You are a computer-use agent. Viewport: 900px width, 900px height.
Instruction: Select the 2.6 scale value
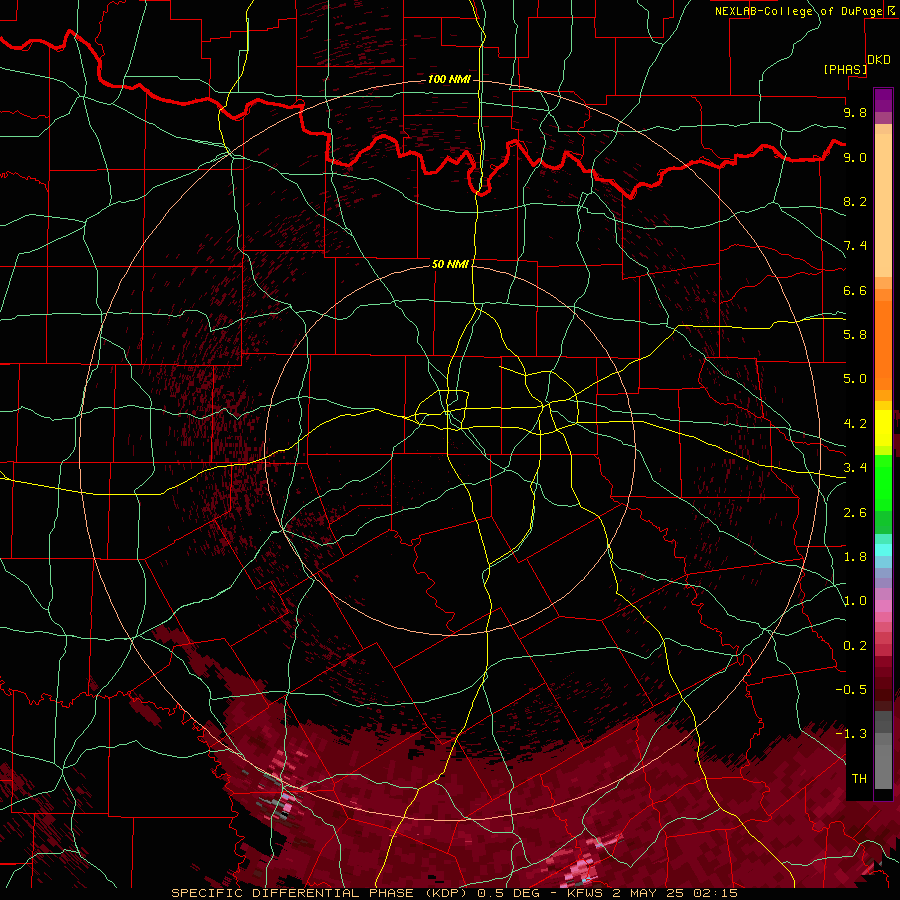[855, 513]
